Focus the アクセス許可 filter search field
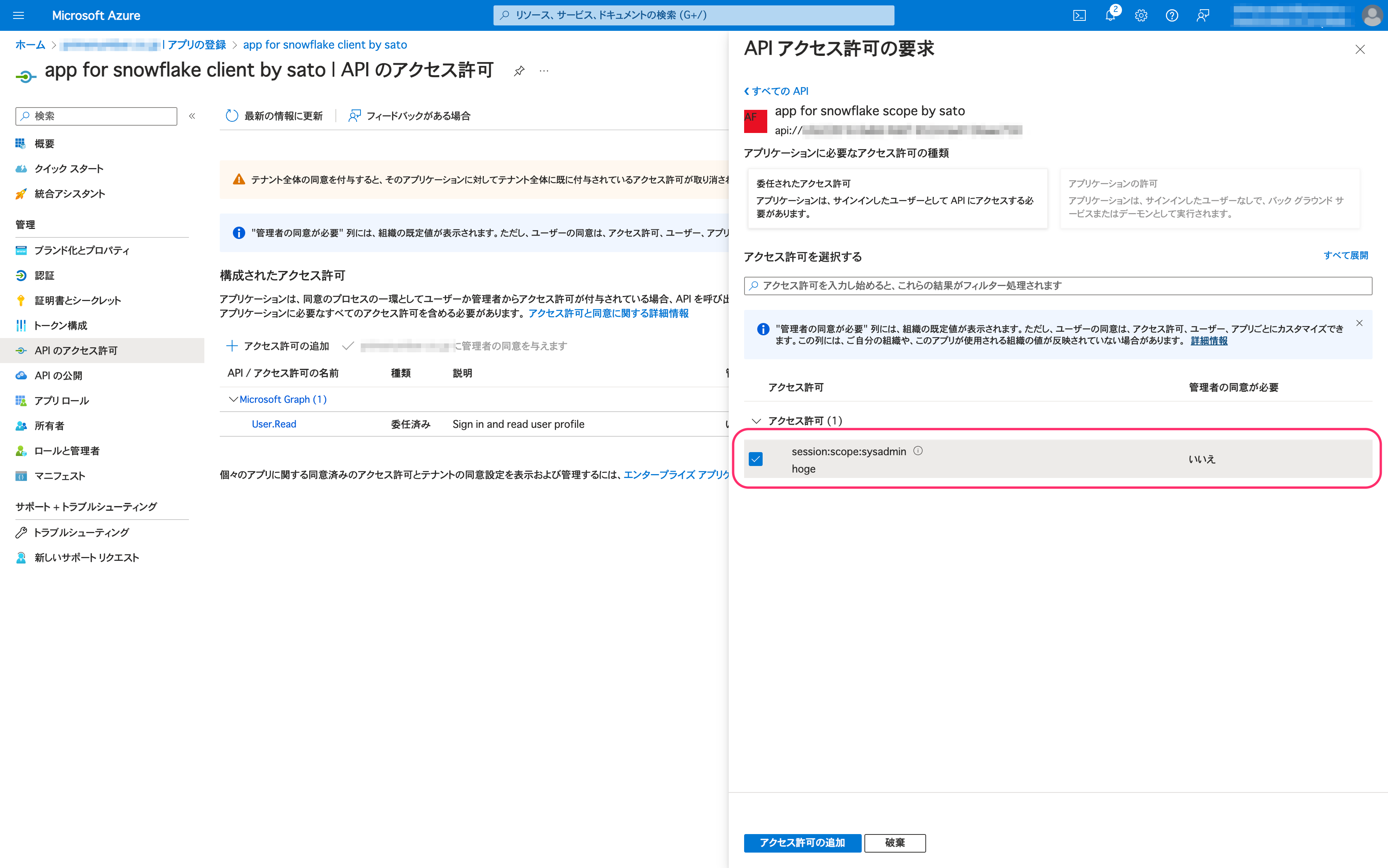 click(1058, 286)
